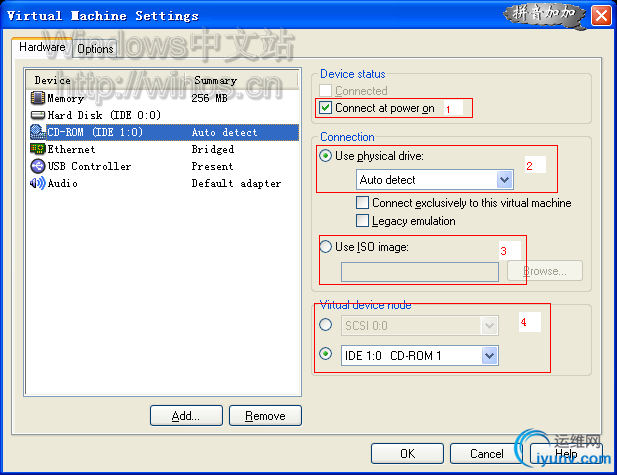617x475 pixels.
Task: Open the IDE 1:0 CD-ROM 1 dropdown
Action: pyautogui.click(x=489, y=356)
